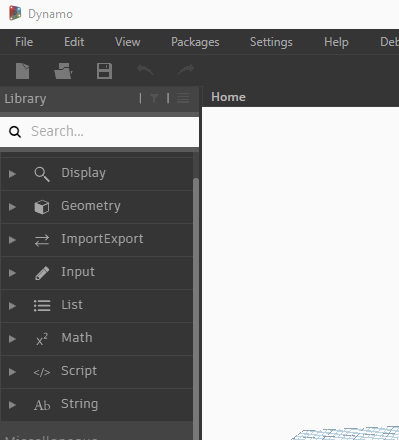Click the Library panel scrollbar thumb
The width and height of the screenshot is (399, 440).
(196, 308)
